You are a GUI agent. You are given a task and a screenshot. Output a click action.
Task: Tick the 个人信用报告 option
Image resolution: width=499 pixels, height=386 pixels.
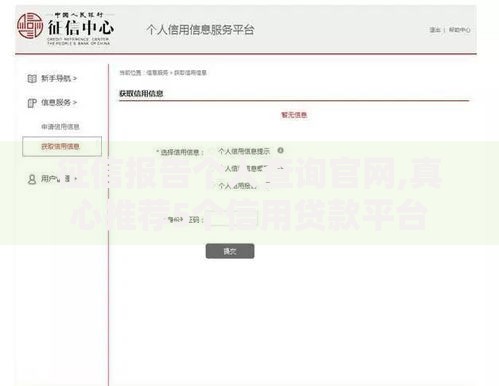tap(212, 186)
